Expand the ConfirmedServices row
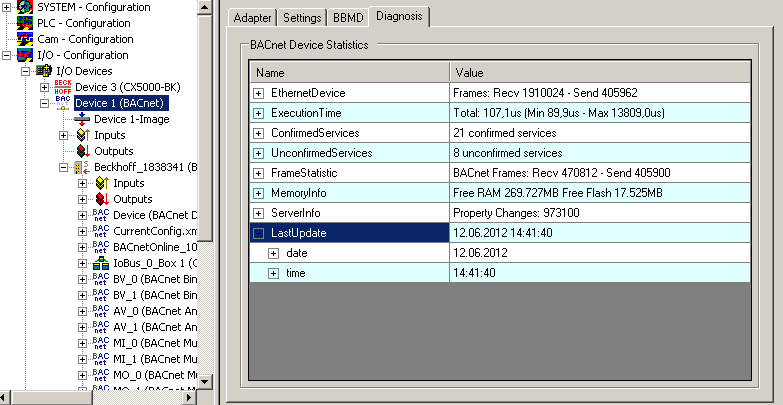783x405 pixels. pyautogui.click(x=258, y=133)
